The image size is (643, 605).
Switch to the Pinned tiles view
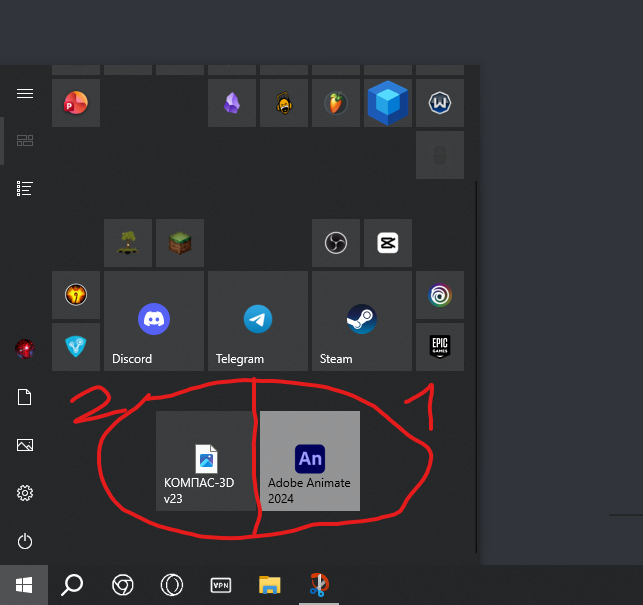[x=25, y=141]
